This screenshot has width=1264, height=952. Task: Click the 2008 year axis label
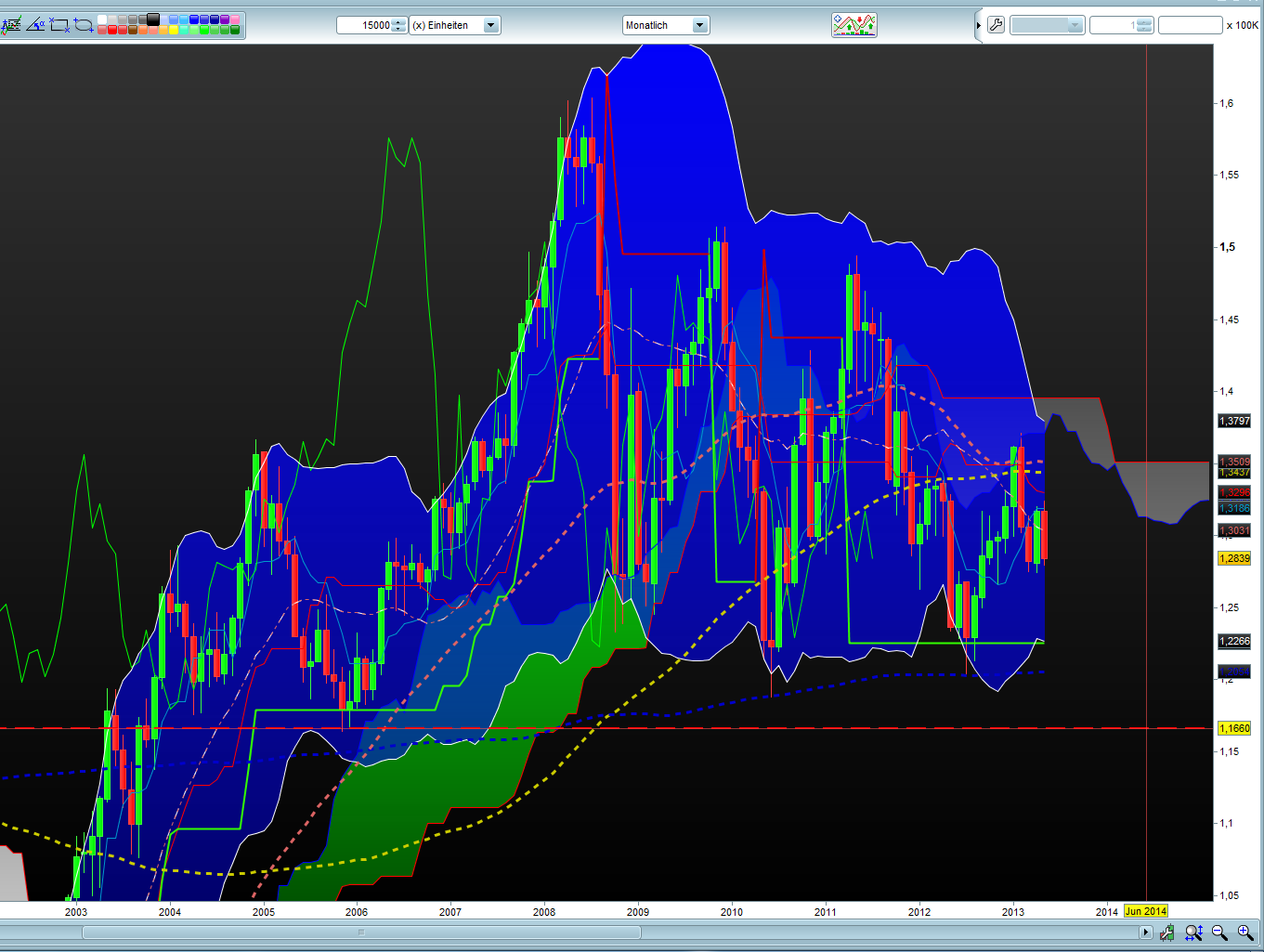pos(544,912)
